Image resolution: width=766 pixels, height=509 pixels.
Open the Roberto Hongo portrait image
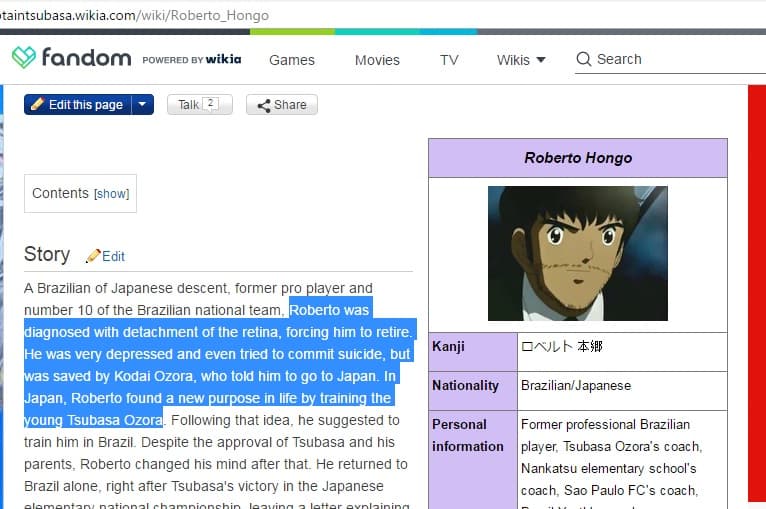pos(578,254)
